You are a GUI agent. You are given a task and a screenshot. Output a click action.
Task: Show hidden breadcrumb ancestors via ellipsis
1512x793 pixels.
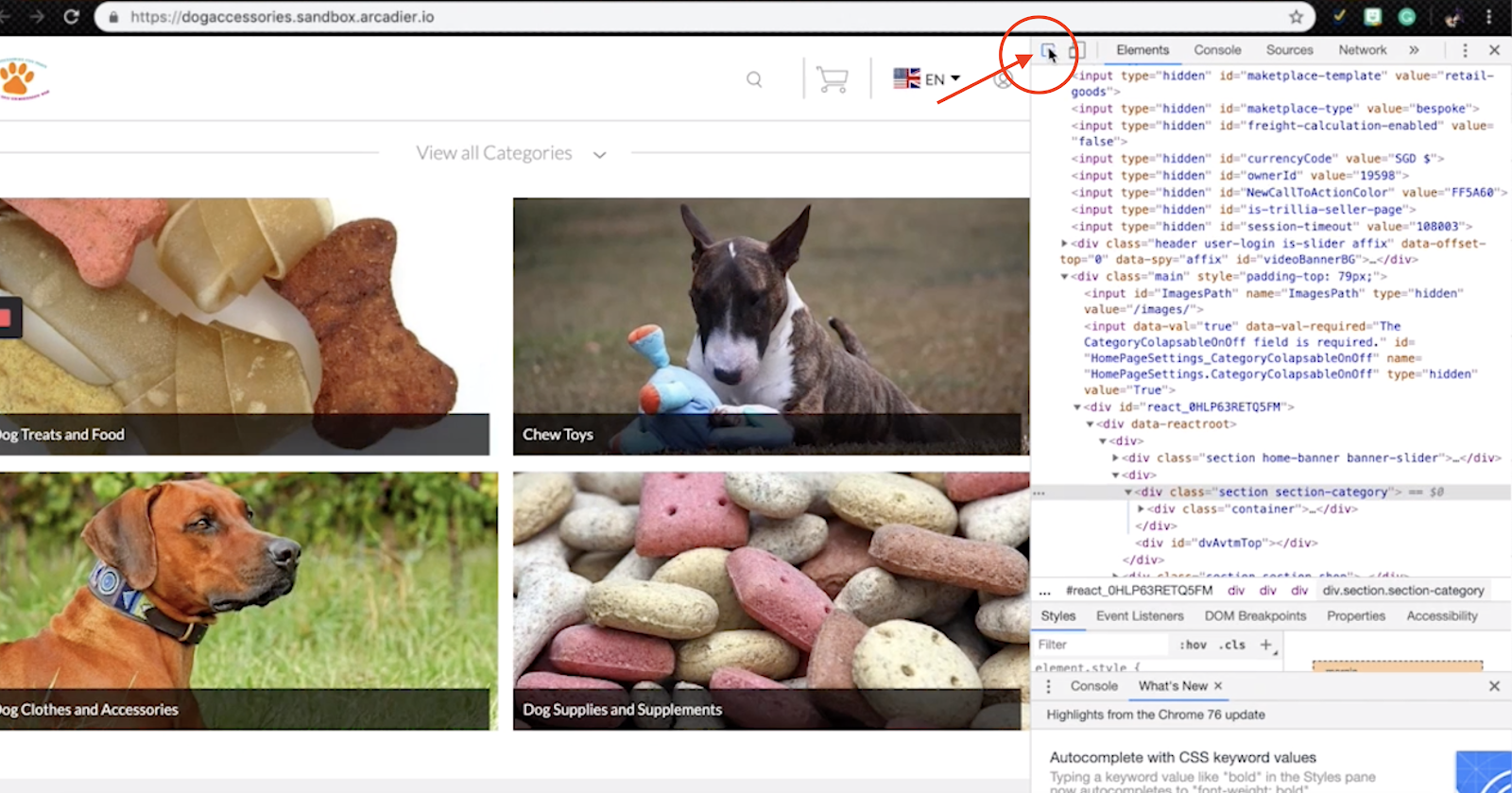[1044, 591]
